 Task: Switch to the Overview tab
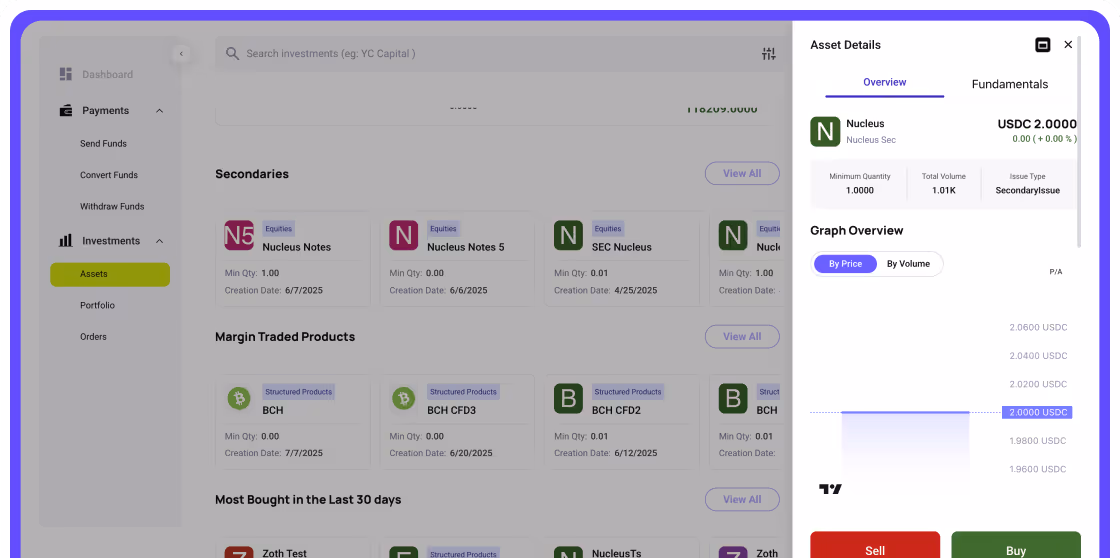coord(884,82)
